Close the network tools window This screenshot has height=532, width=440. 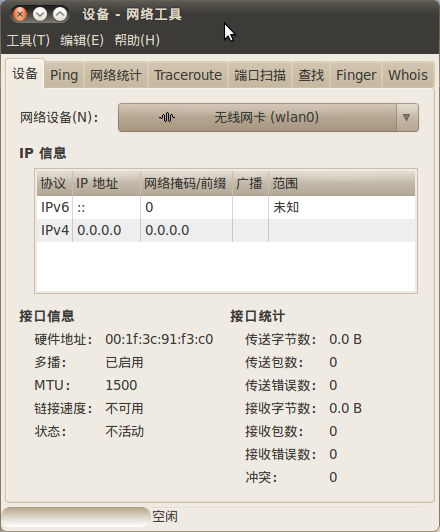20,14
